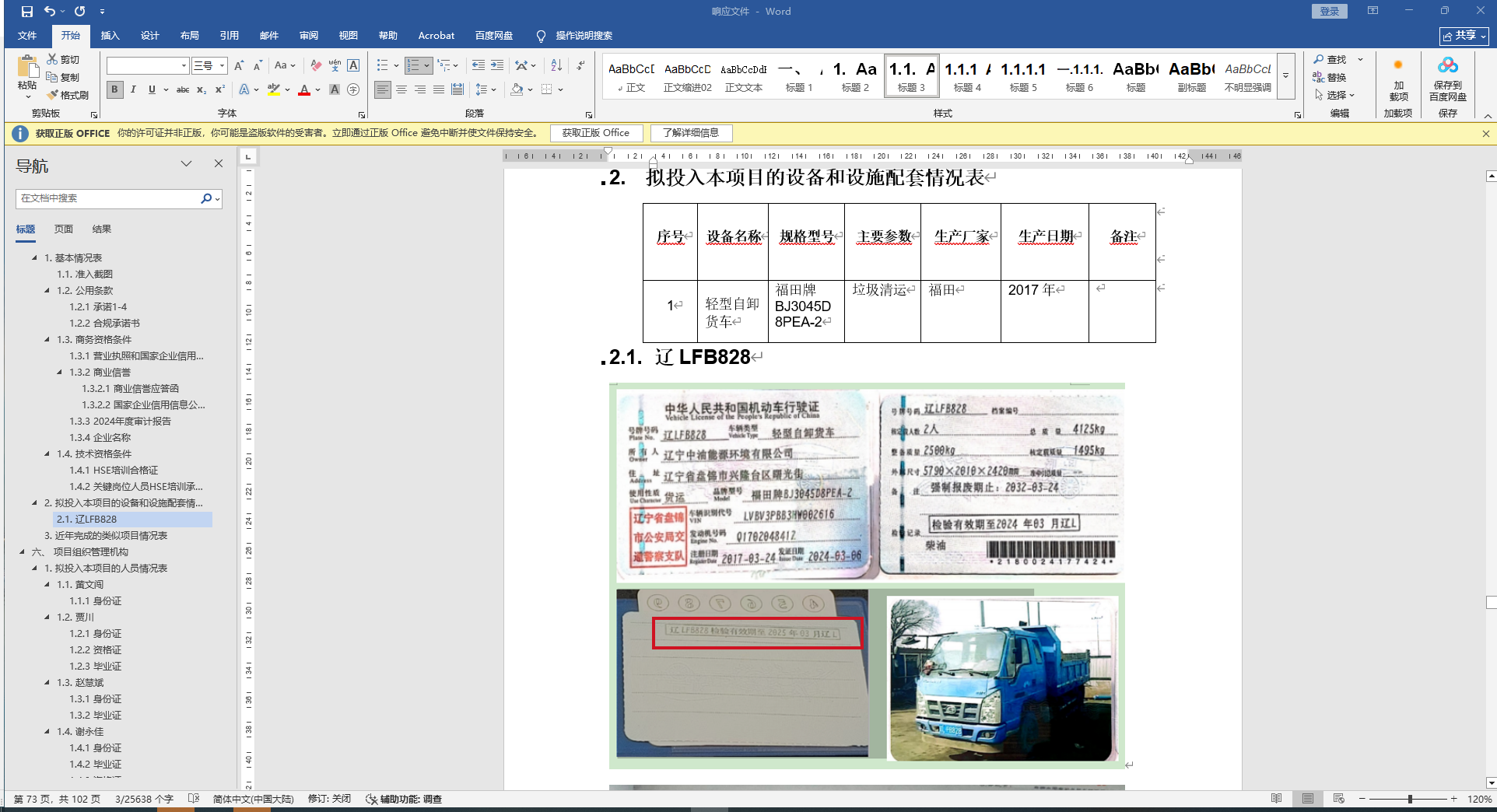
Task: Align text to the left
Action: [x=383, y=89]
